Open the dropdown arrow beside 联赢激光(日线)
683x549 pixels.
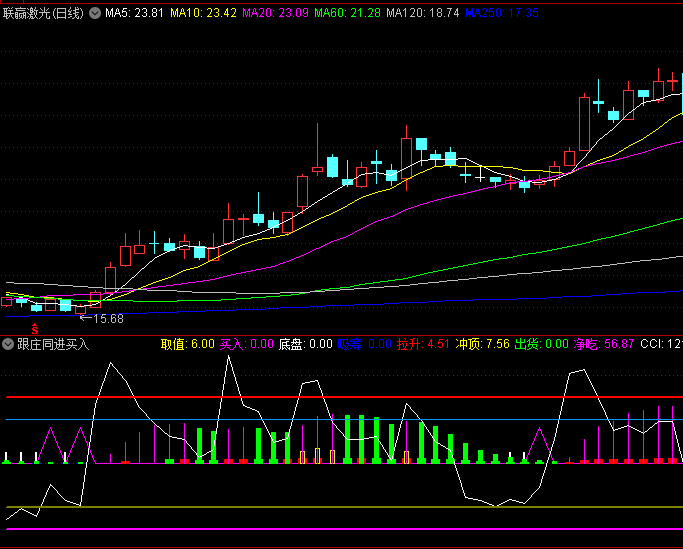[95, 13]
